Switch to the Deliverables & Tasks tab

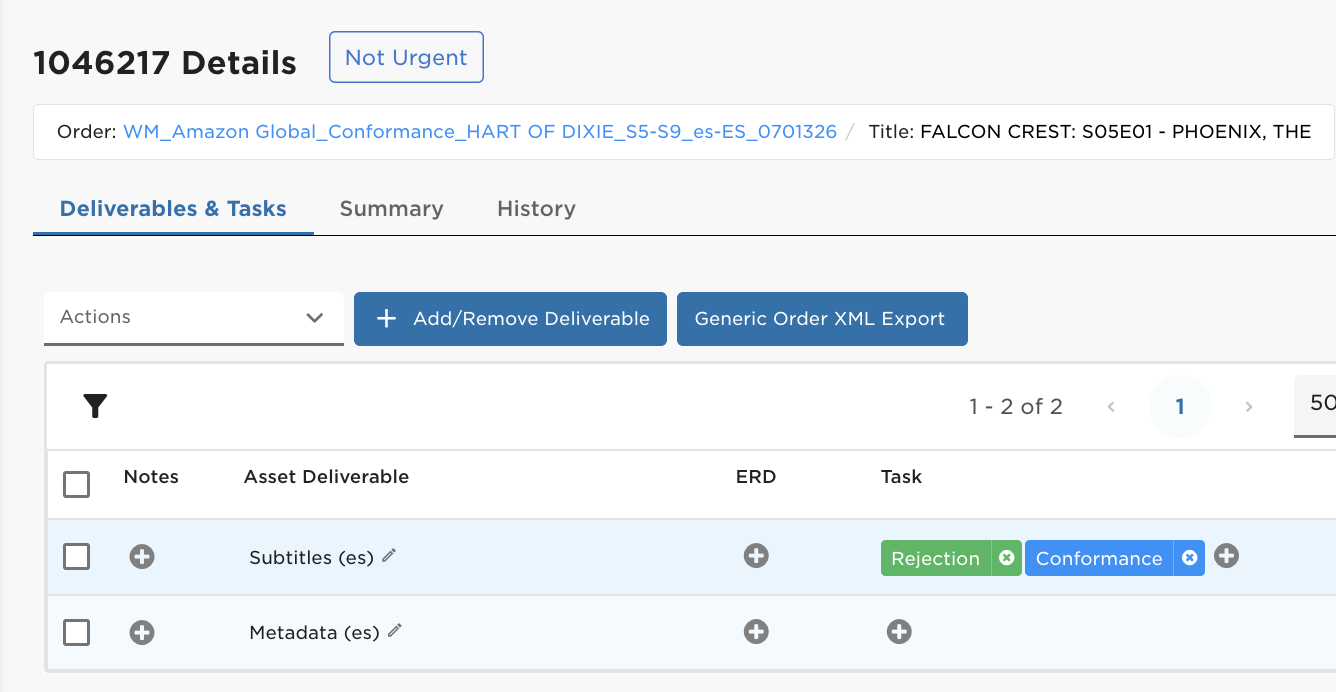(x=173, y=208)
